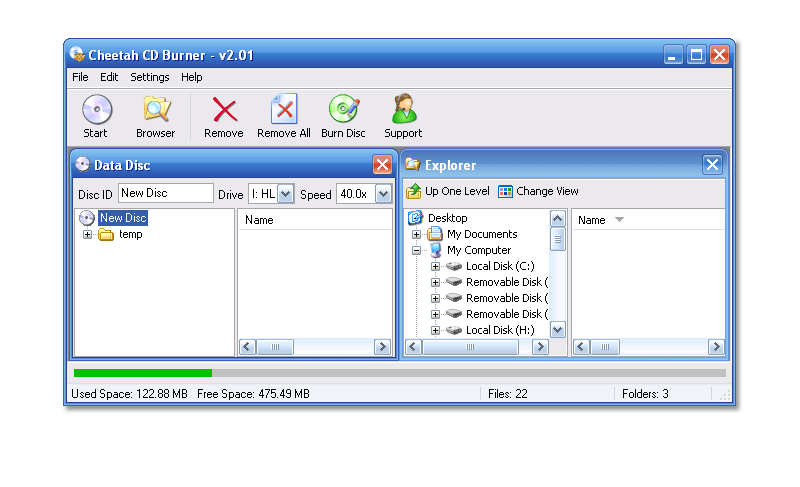Click the Explorer tree scroll up arrow
The width and height of the screenshot is (800, 487).
558,219
